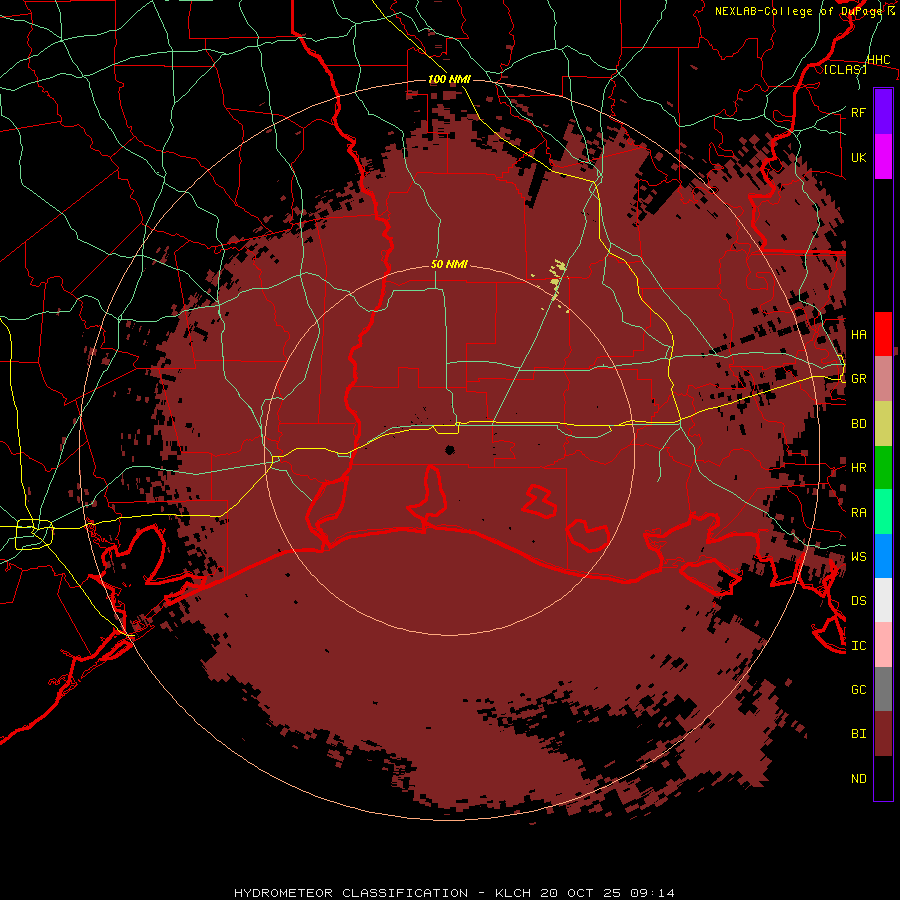Click the UK magenta legend swatch
Image resolution: width=900 pixels, height=900 pixels.
coord(883,157)
